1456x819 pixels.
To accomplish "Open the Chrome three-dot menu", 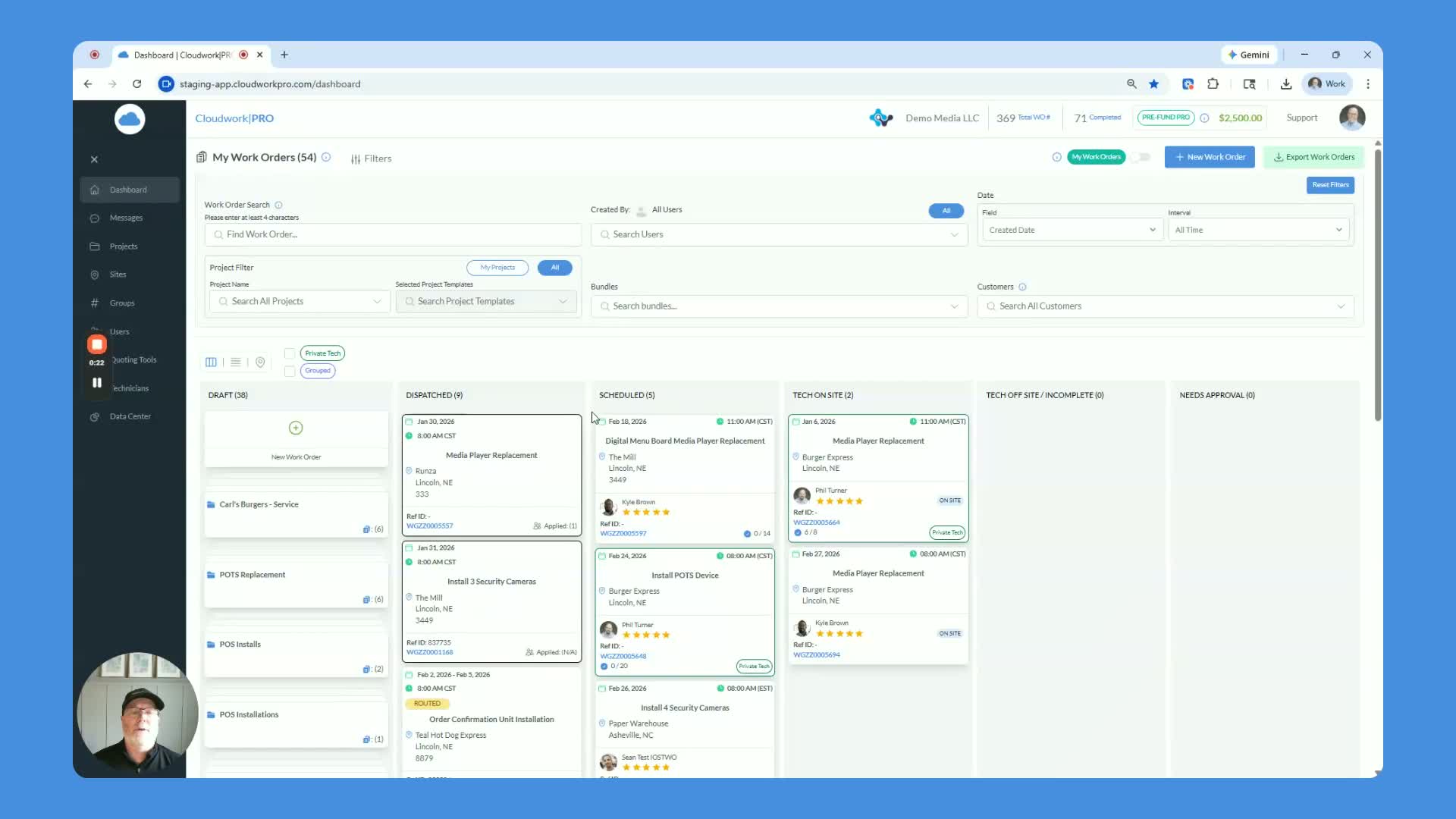I will 1368,84.
